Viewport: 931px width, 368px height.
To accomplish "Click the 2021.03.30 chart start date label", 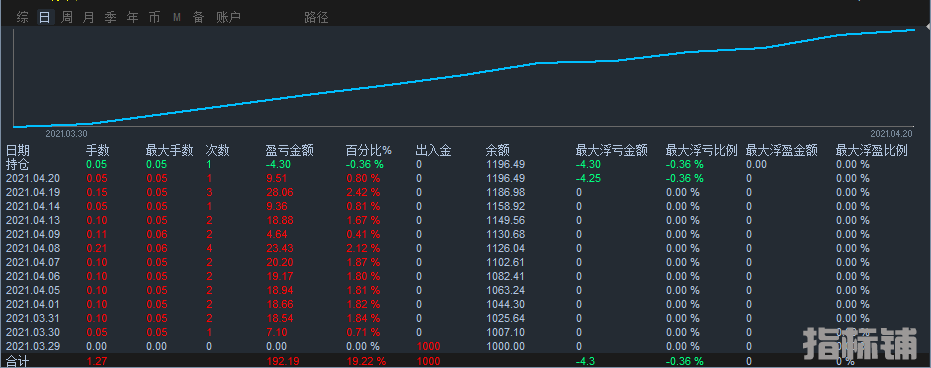I will [x=66, y=134].
